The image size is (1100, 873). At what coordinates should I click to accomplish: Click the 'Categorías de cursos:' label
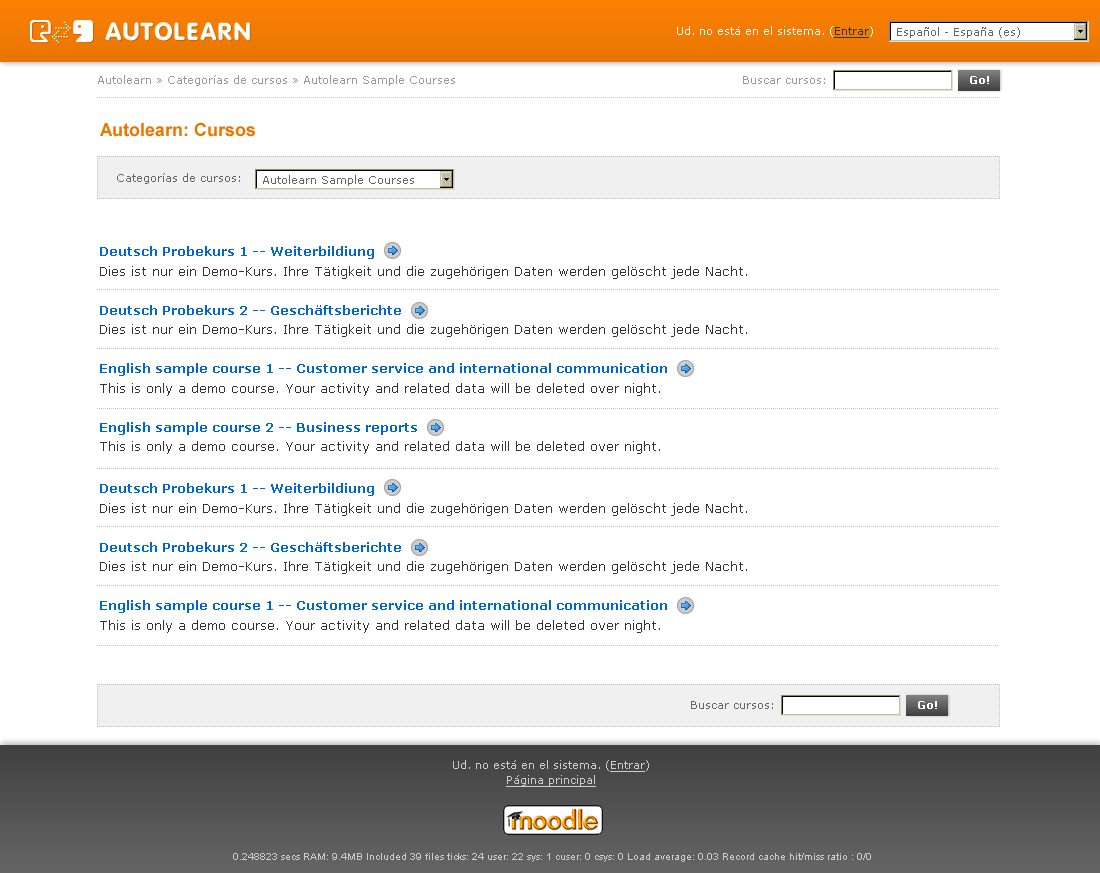(x=178, y=178)
